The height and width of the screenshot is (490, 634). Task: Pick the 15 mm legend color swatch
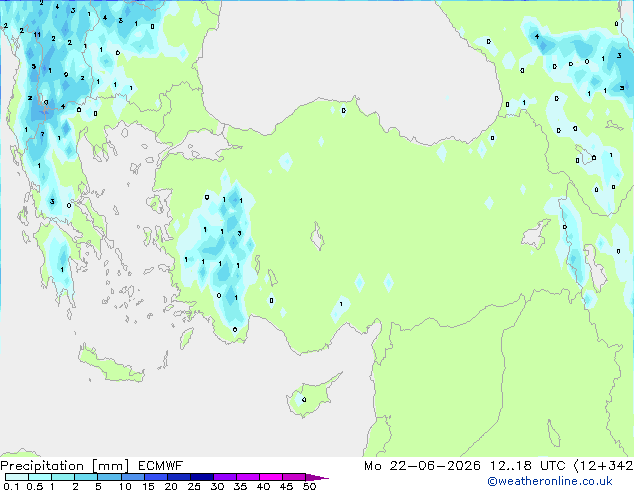coord(156,477)
